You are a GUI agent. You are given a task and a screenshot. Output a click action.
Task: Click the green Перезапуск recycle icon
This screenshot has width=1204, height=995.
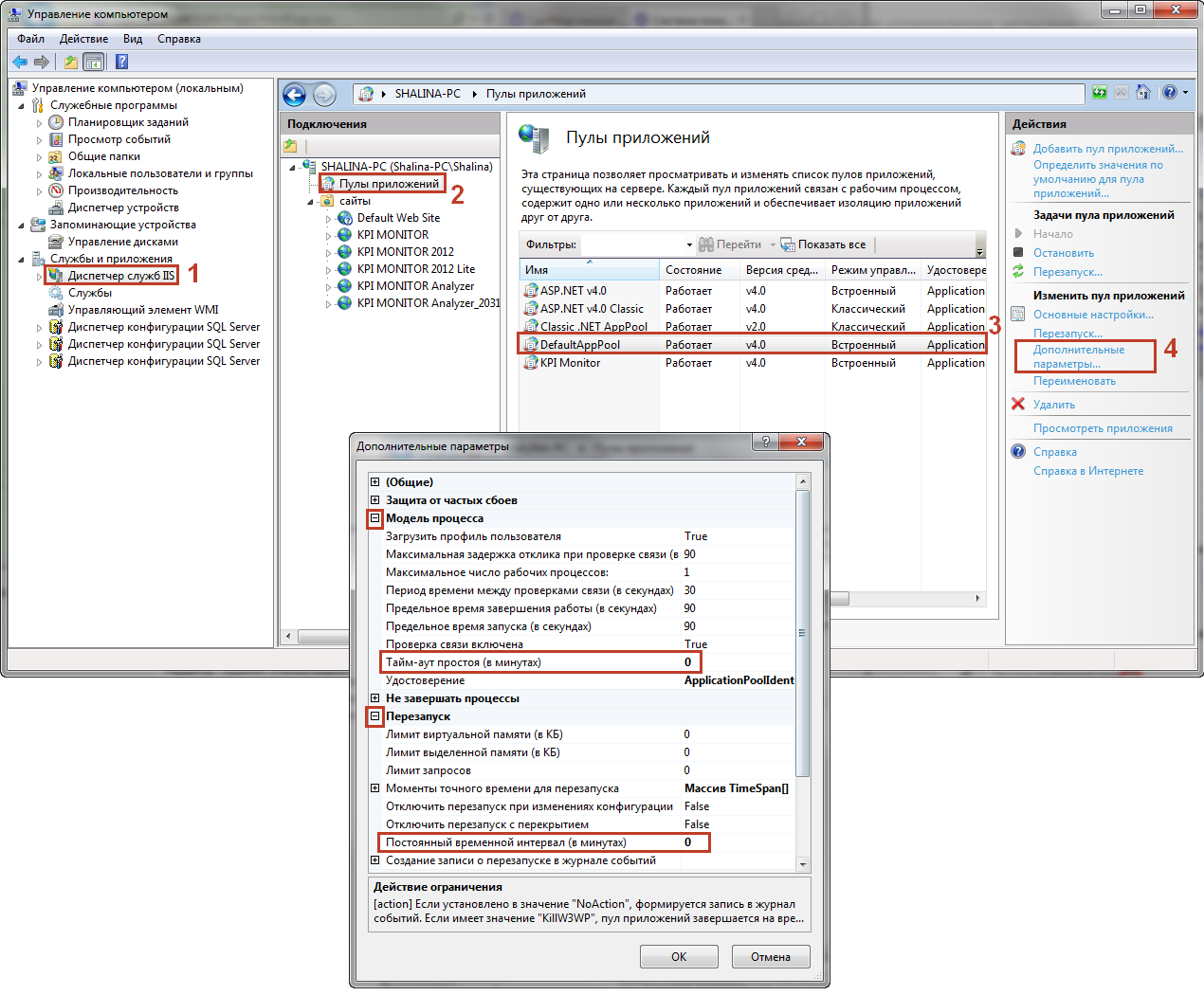point(1018,271)
